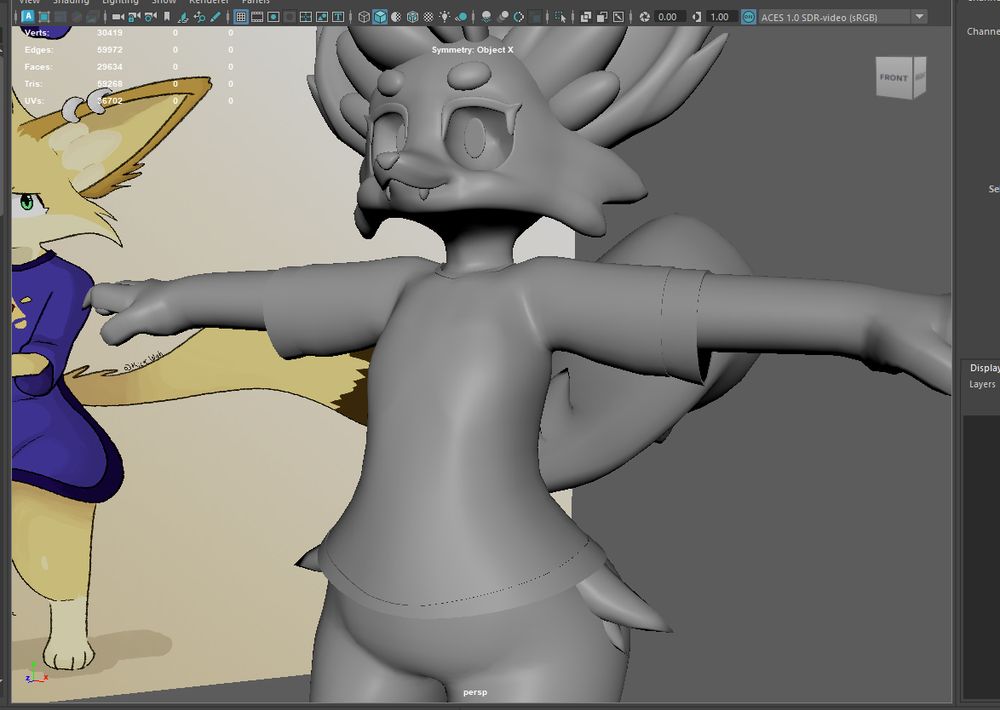Click the 'Edges:' poly count label
Image resolution: width=1000 pixels, height=710 pixels.
pyautogui.click(x=38, y=50)
